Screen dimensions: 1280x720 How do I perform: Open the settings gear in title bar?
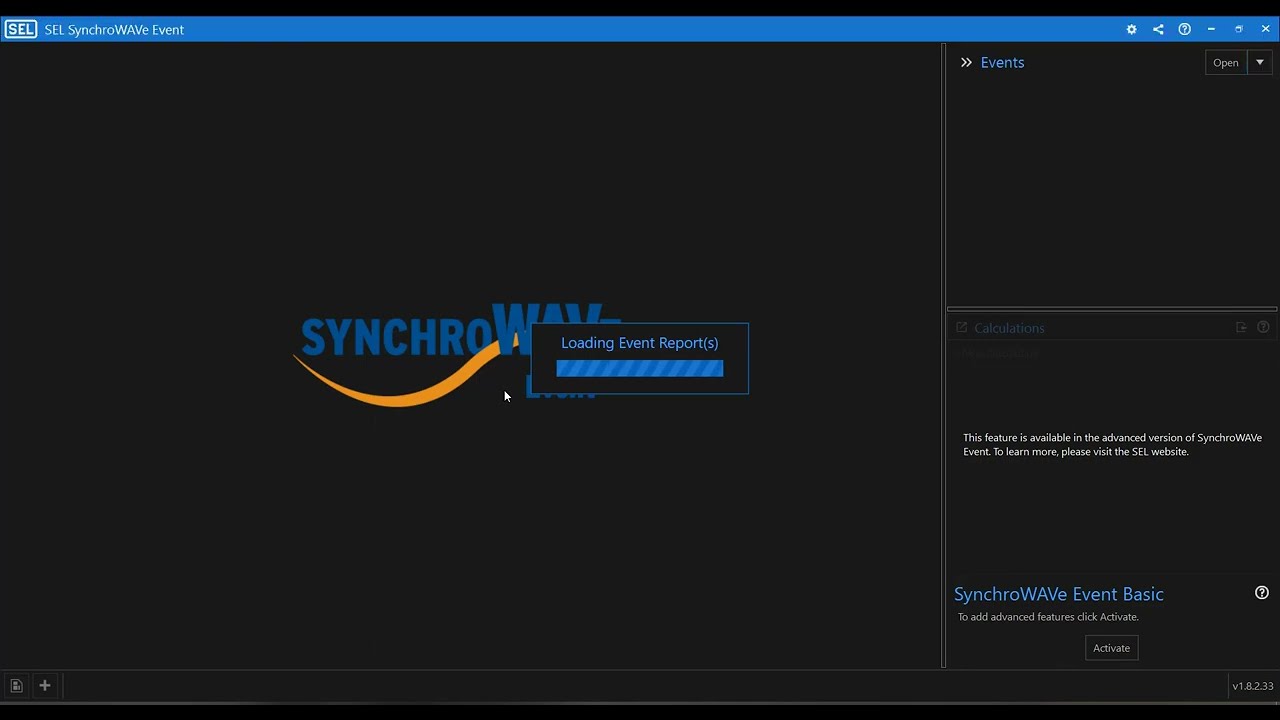point(1131,29)
